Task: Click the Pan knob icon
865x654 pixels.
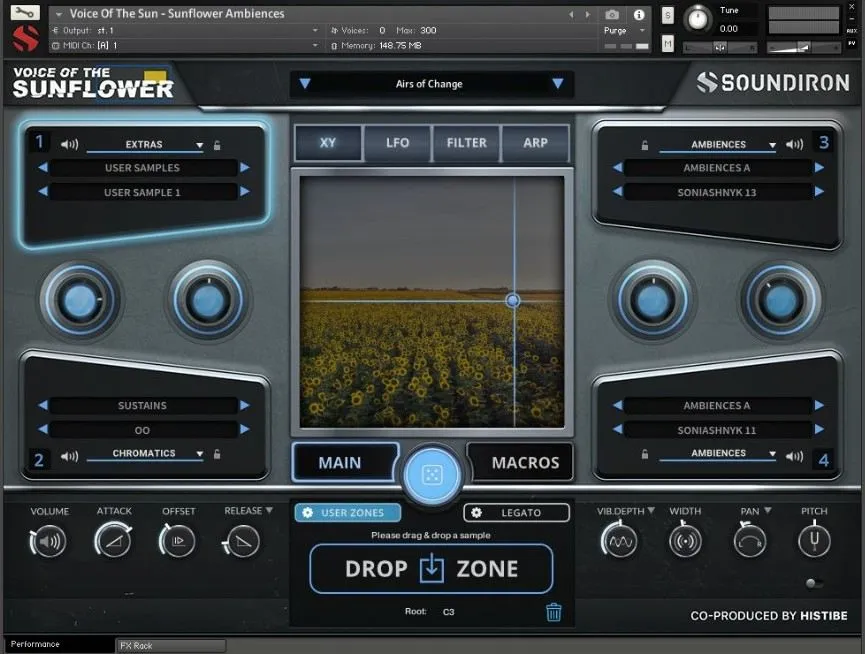Action: tap(750, 541)
